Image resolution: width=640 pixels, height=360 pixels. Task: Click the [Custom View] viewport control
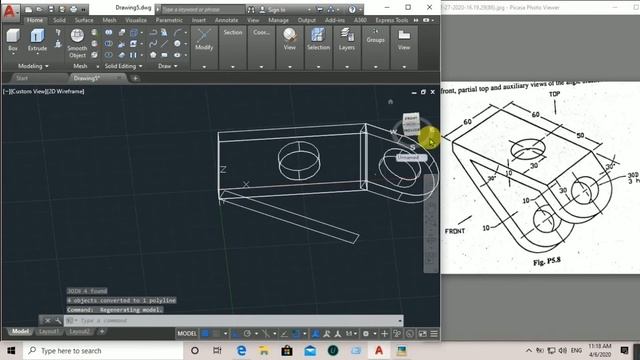27,91
